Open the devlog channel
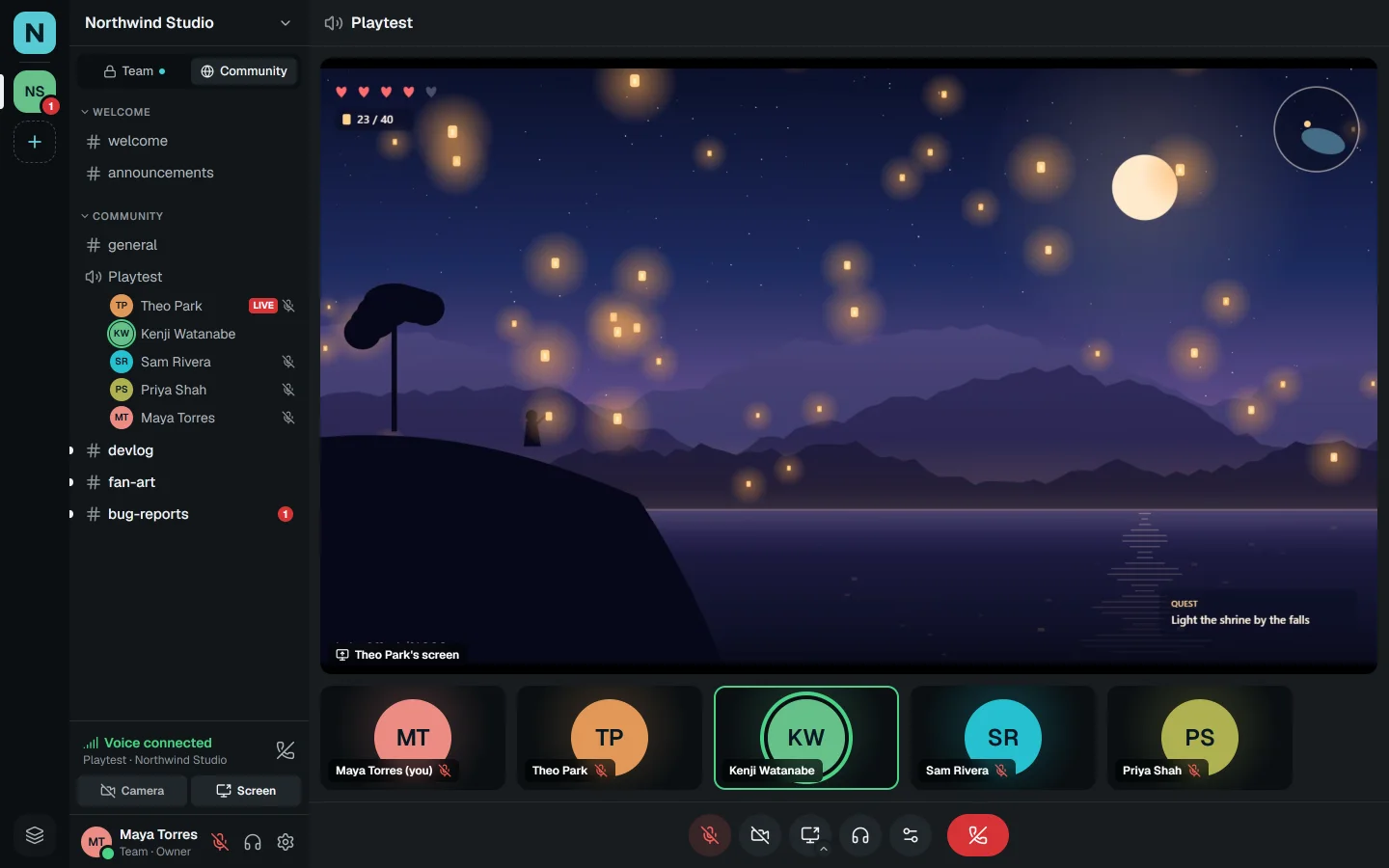1389x868 pixels. (x=189, y=450)
